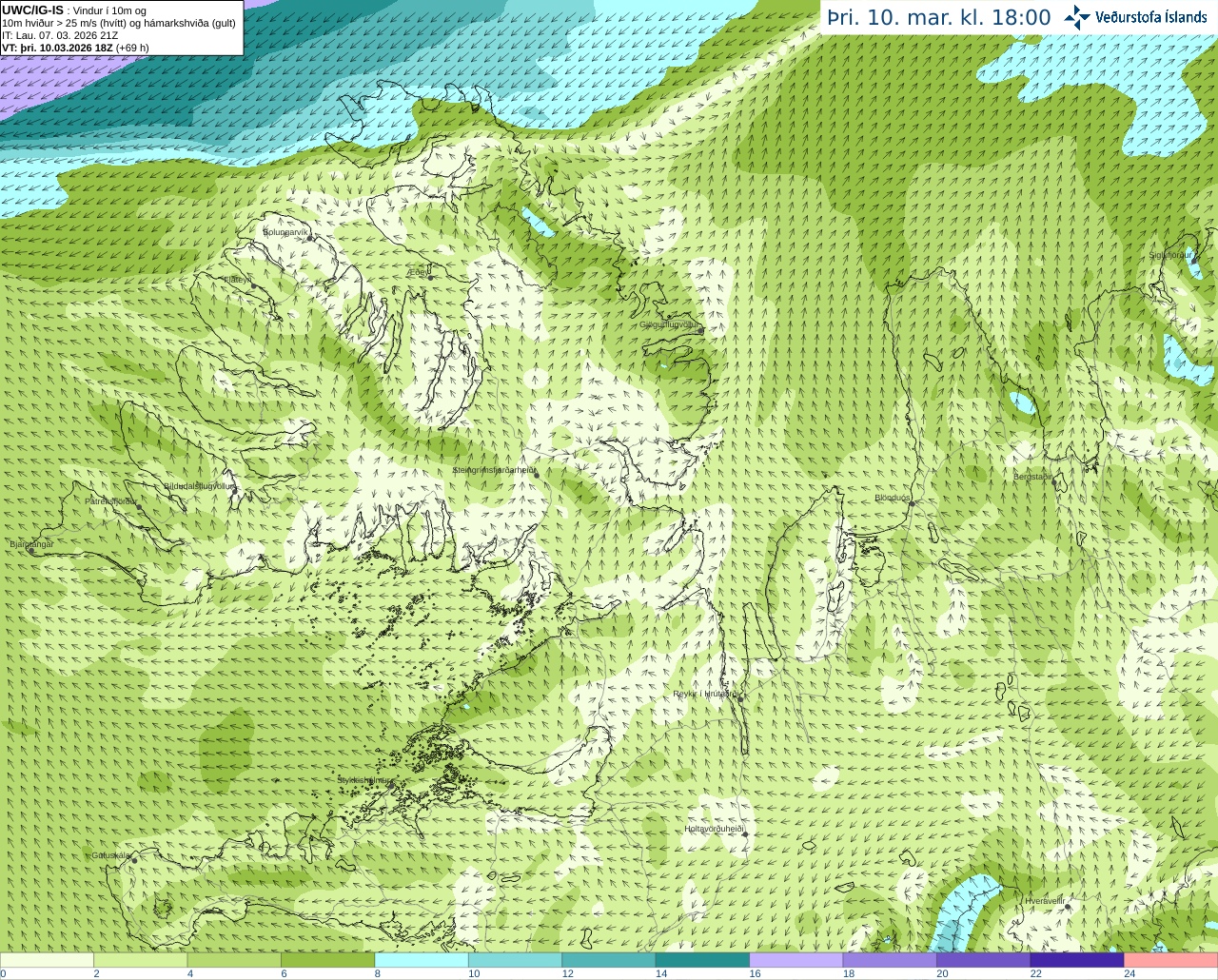
Task: Click the station dot beside Patreksfjörður
Action: coord(139,507)
